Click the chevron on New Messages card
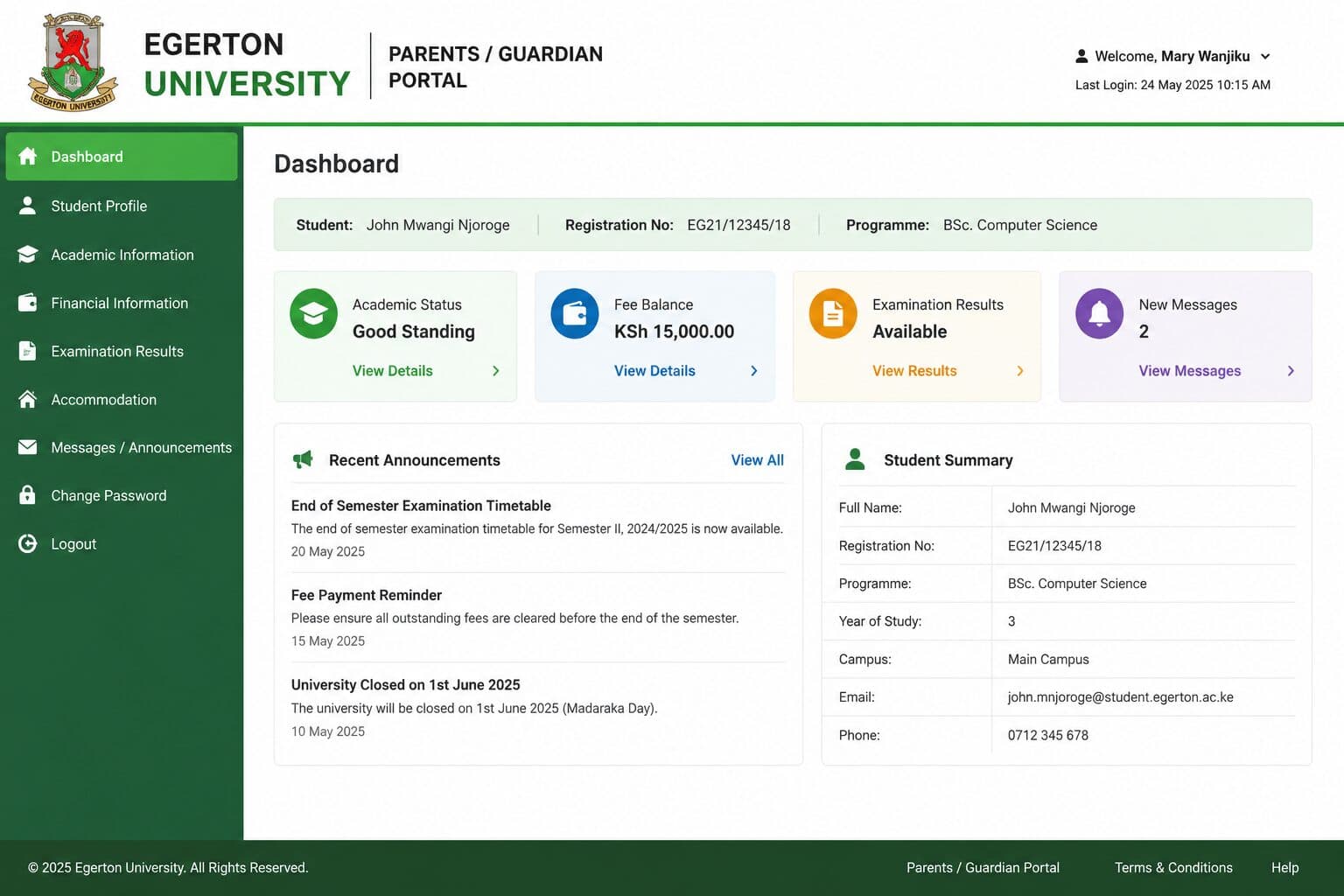This screenshot has width=1344, height=896. pos(1291,371)
